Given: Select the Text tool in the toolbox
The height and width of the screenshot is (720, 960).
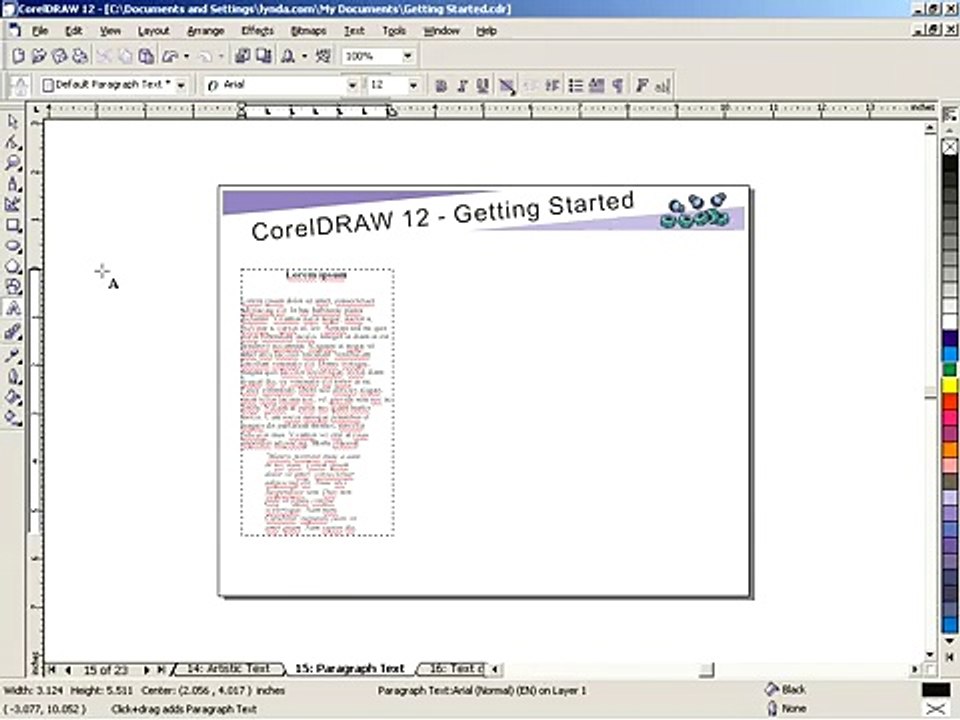Looking at the screenshot, I should click(x=13, y=309).
